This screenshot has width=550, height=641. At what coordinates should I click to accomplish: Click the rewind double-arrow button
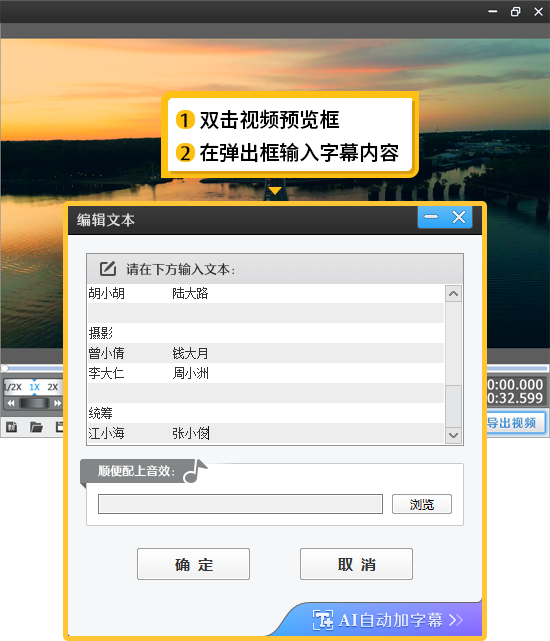tap(11, 403)
